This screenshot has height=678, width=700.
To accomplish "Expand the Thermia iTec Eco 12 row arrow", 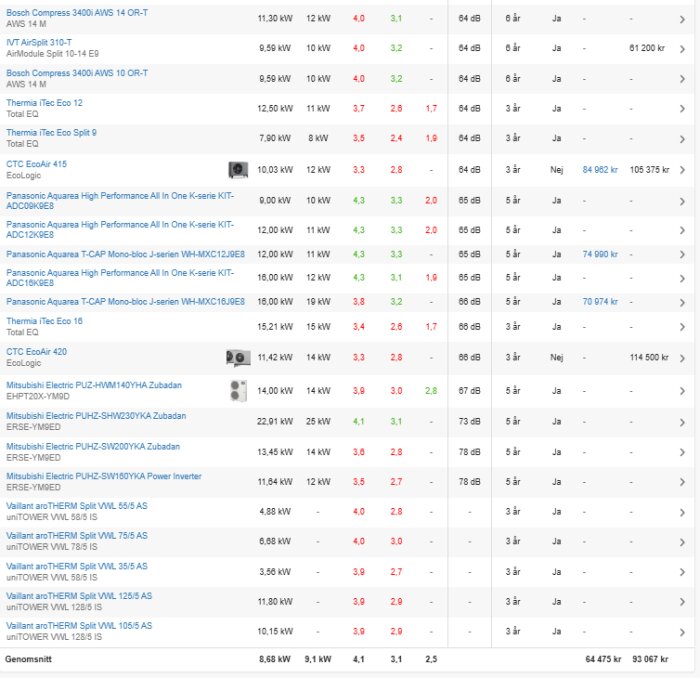I will (x=683, y=108).
